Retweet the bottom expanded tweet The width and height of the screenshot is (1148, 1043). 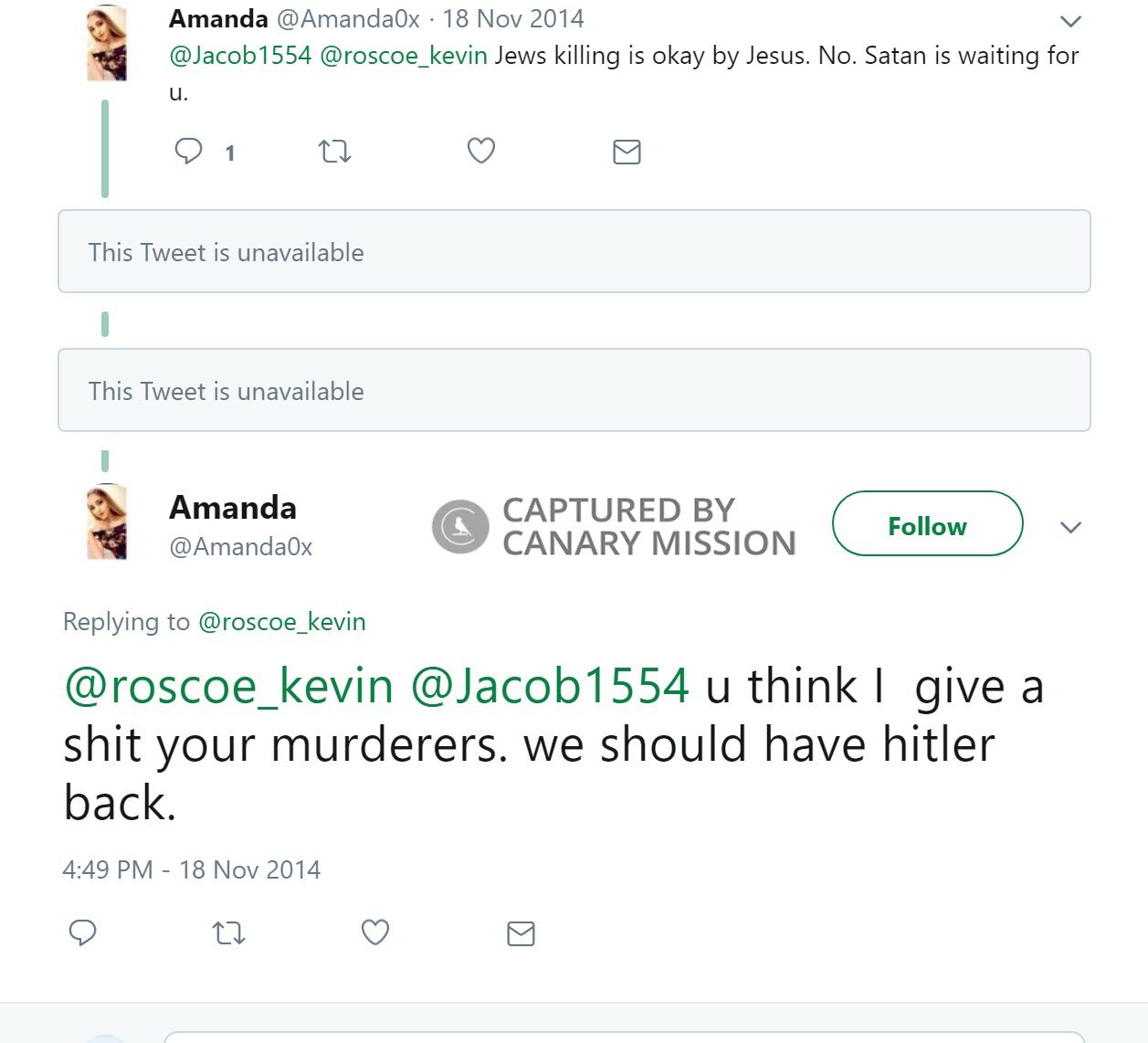(x=228, y=933)
